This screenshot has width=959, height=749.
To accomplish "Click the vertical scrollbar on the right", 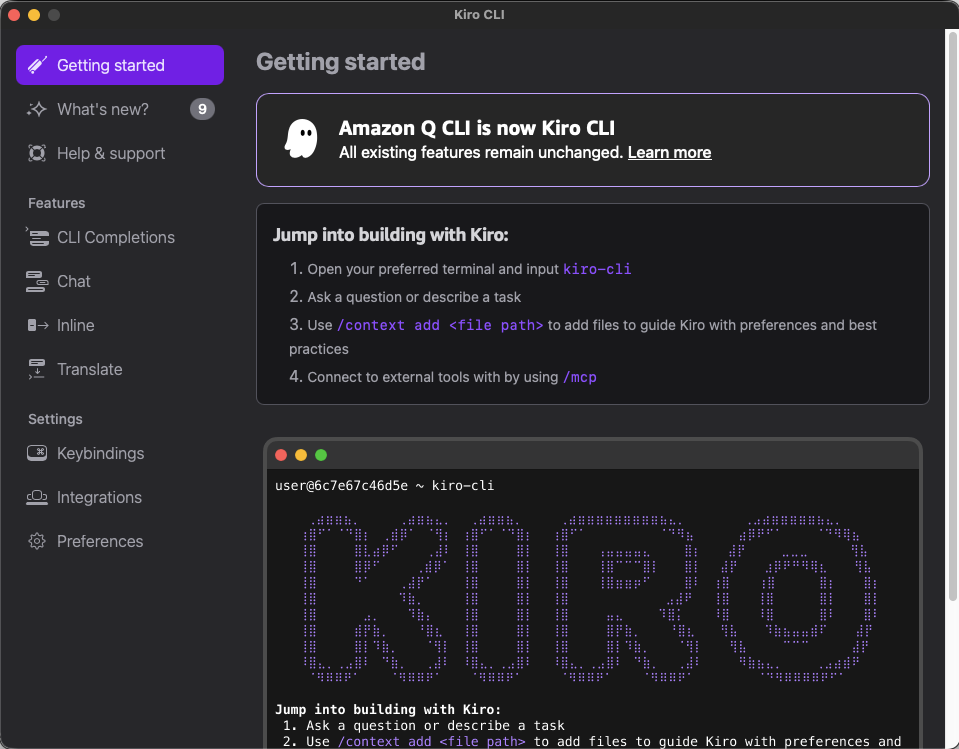I will click(952, 316).
